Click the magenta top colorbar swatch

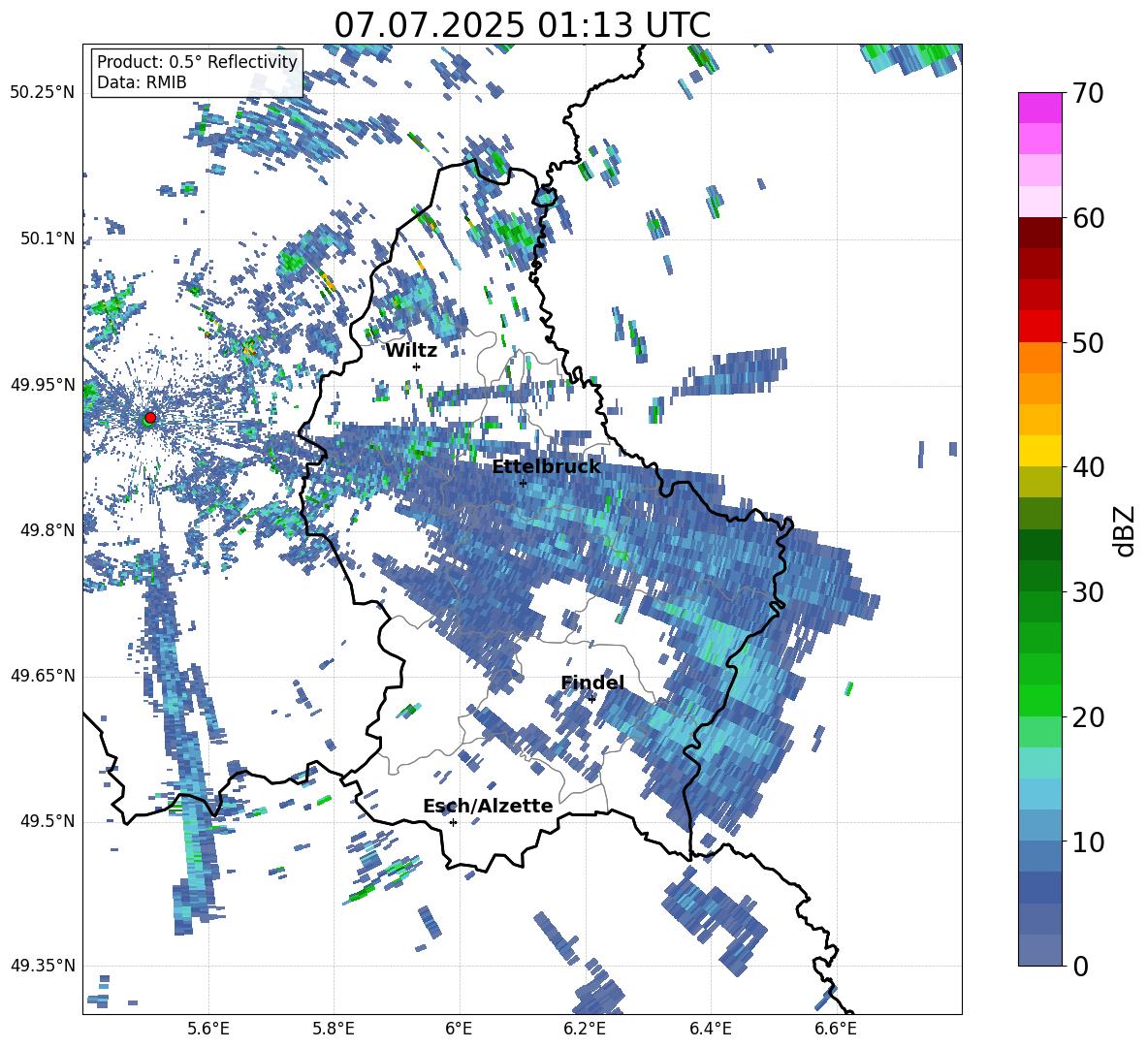(x=1039, y=108)
